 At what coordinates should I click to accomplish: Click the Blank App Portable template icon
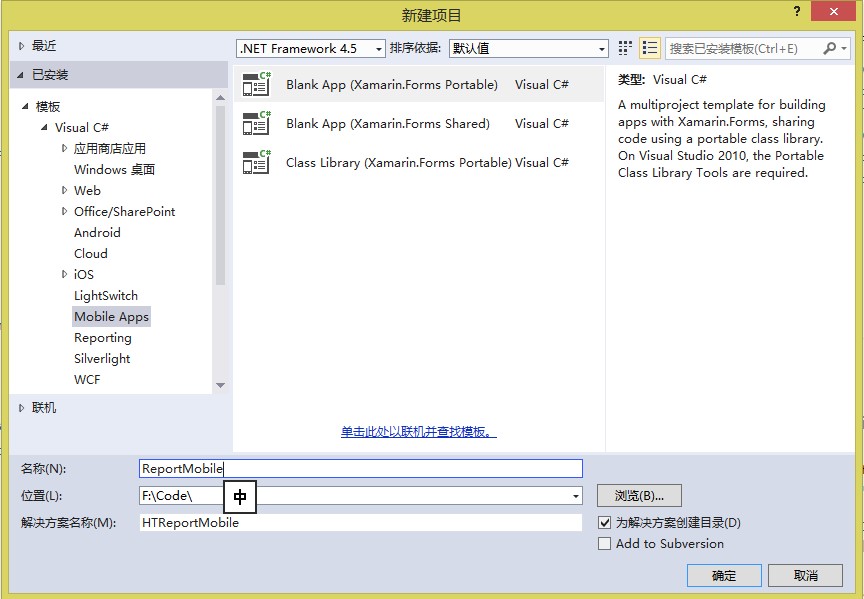click(x=257, y=84)
